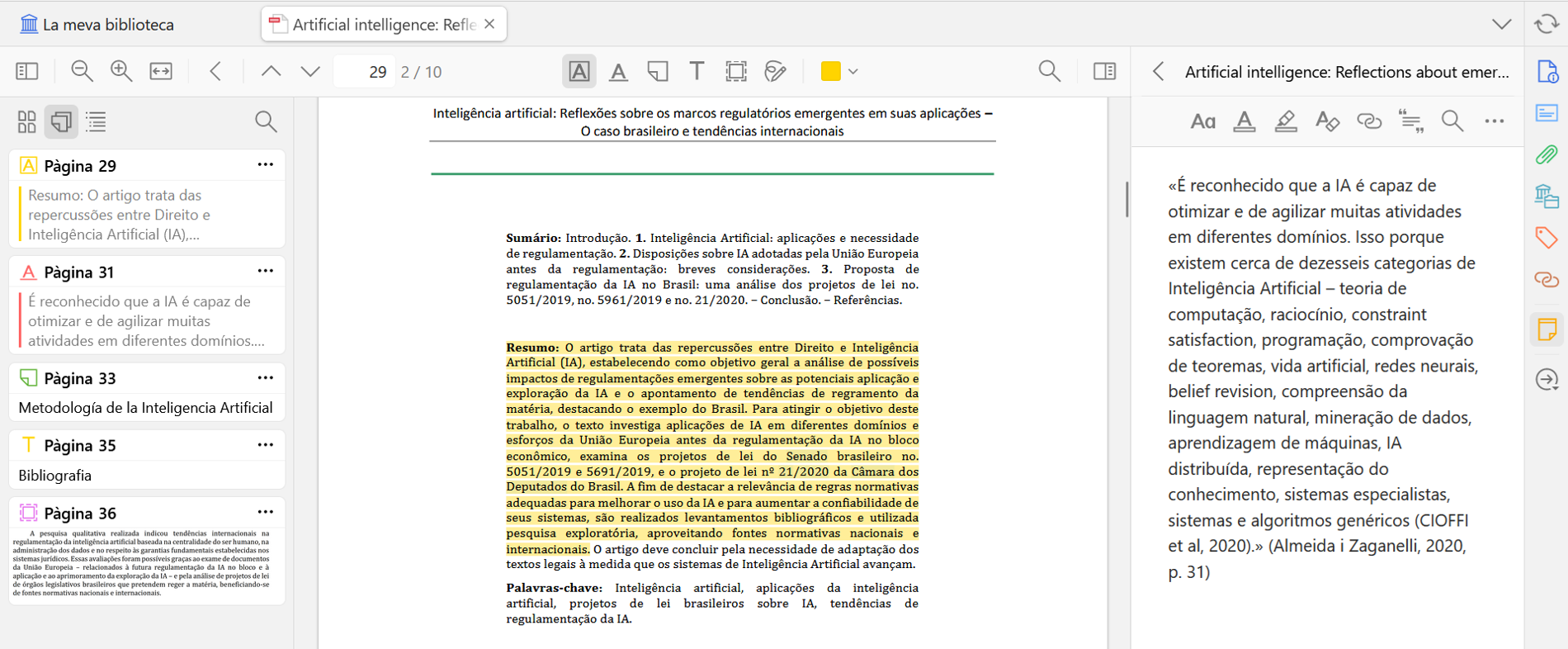Open Related items pane section
The height and width of the screenshot is (649, 1568).
pos(1547,280)
